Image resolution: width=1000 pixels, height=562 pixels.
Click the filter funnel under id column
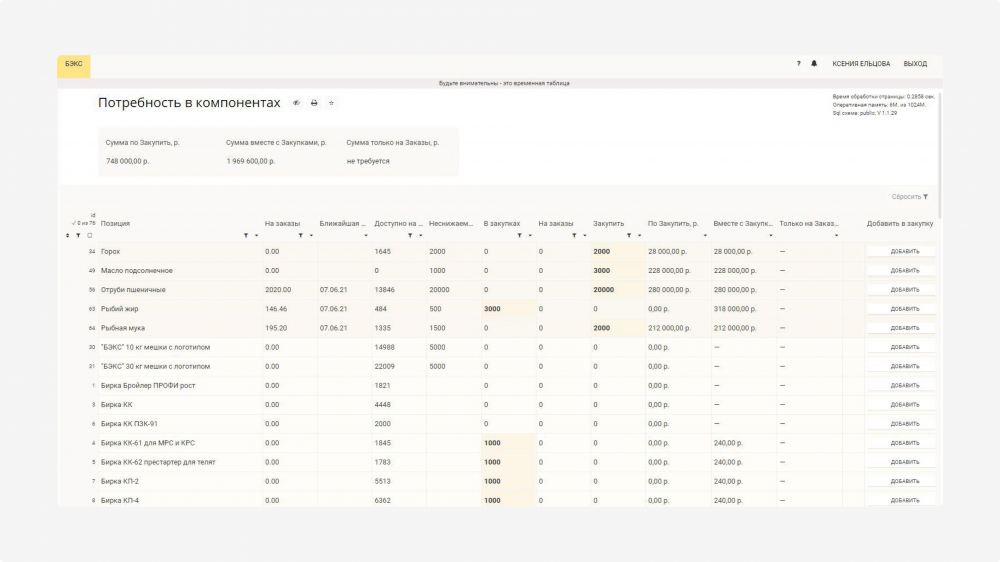point(78,235)
